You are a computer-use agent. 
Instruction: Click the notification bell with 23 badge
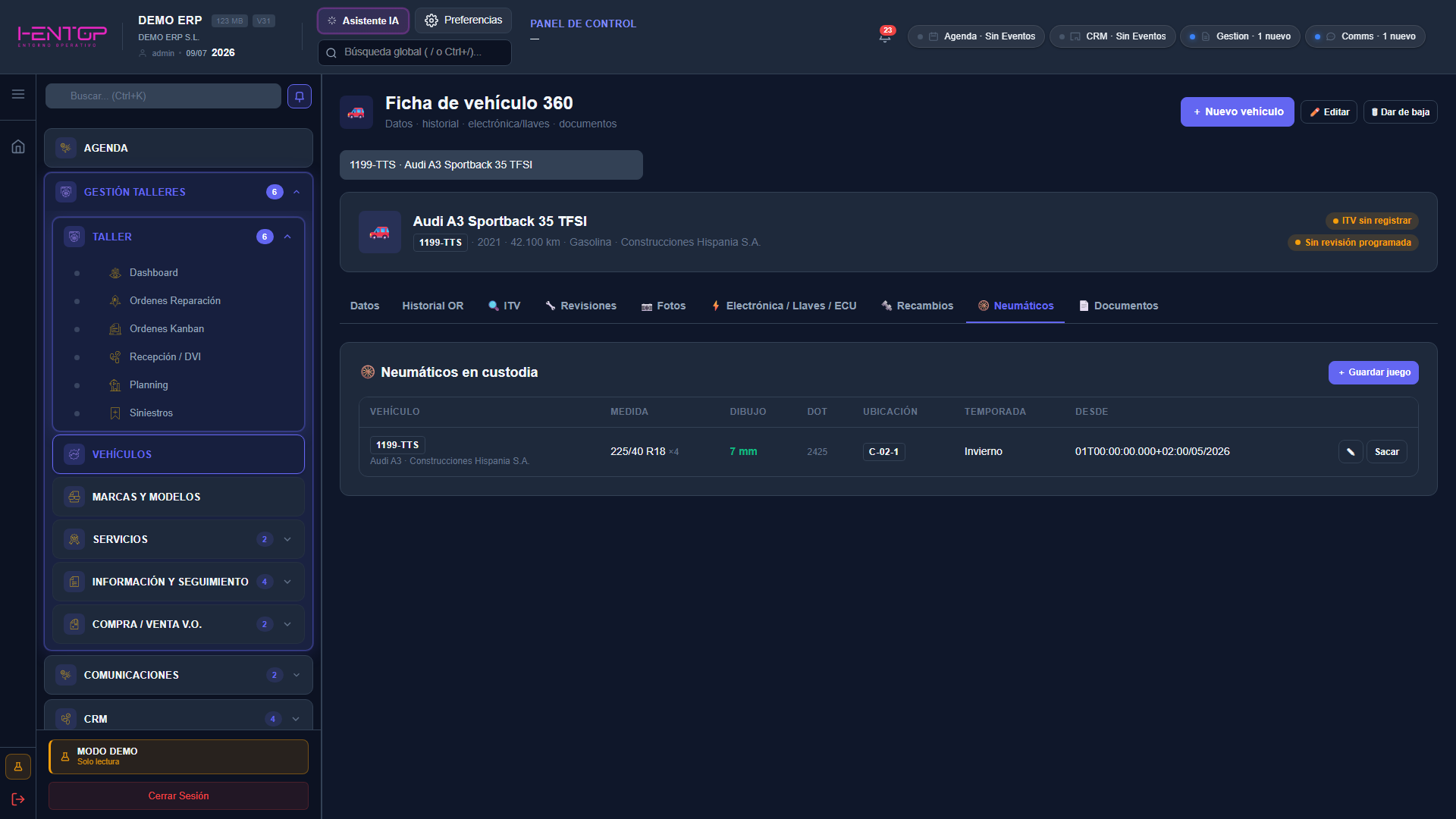885,36
